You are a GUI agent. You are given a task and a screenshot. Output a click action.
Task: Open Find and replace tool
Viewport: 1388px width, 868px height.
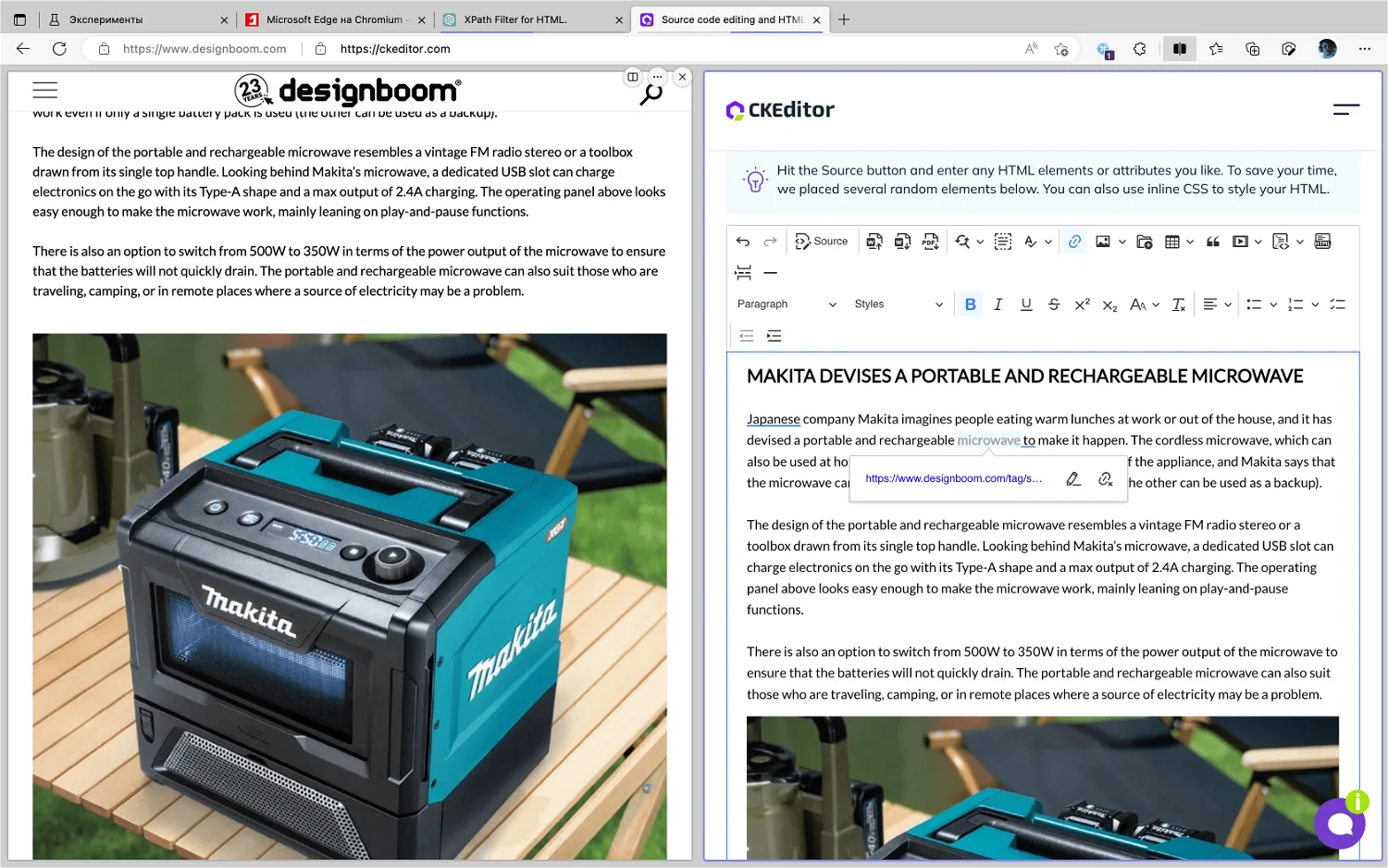[x=962, y=242]
